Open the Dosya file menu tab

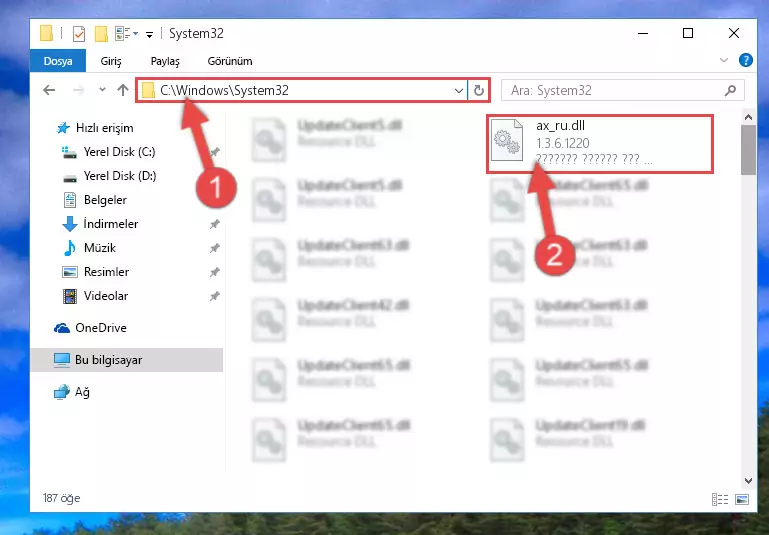pos(58,61)
